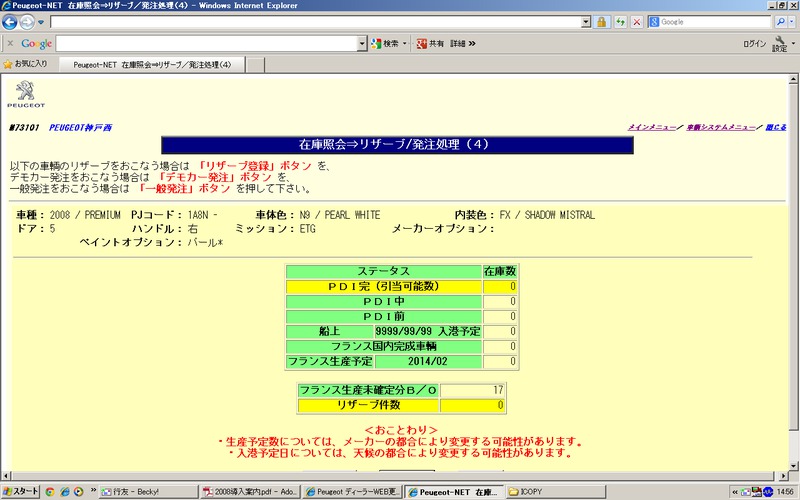Viewport: 800px width, 500px height.
Task: Click the Peugeot lion logo
Action: (x=26, y=94)
